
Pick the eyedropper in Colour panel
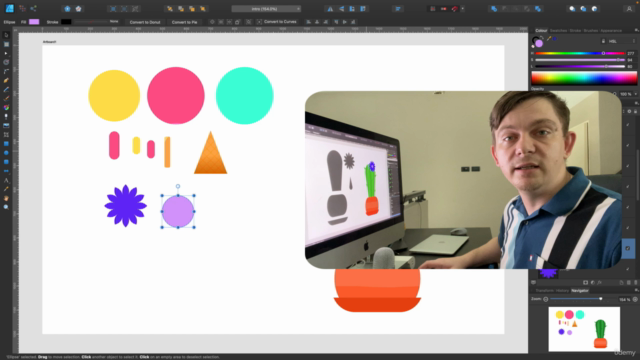click(549, 39)
